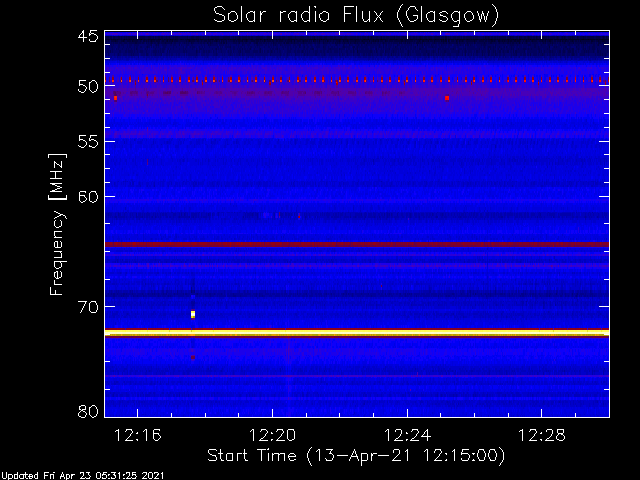Click the 60 frequency tick label
The image size is (640, 480).
[88, 197]
